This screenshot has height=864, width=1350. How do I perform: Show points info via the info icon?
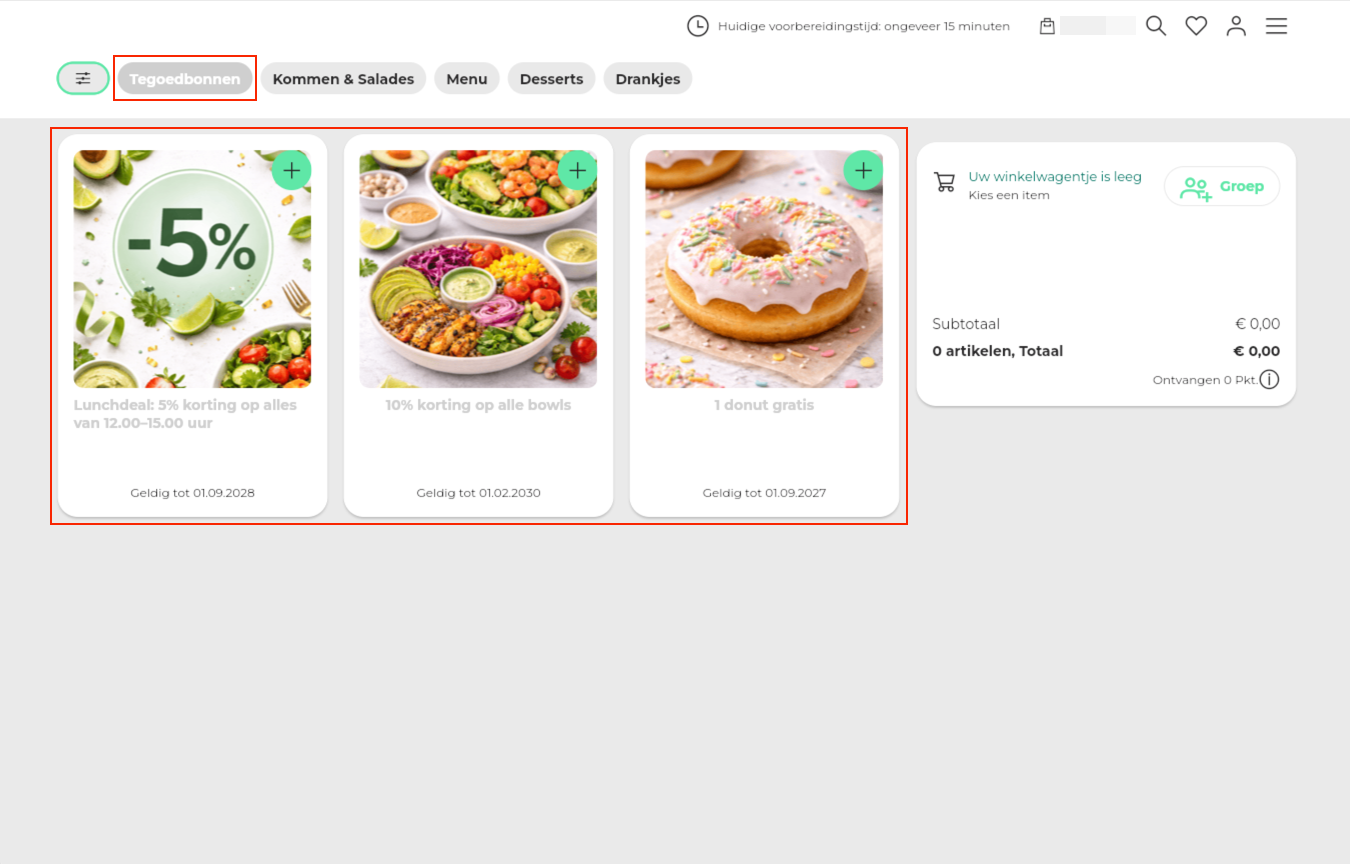point(1269,380)
